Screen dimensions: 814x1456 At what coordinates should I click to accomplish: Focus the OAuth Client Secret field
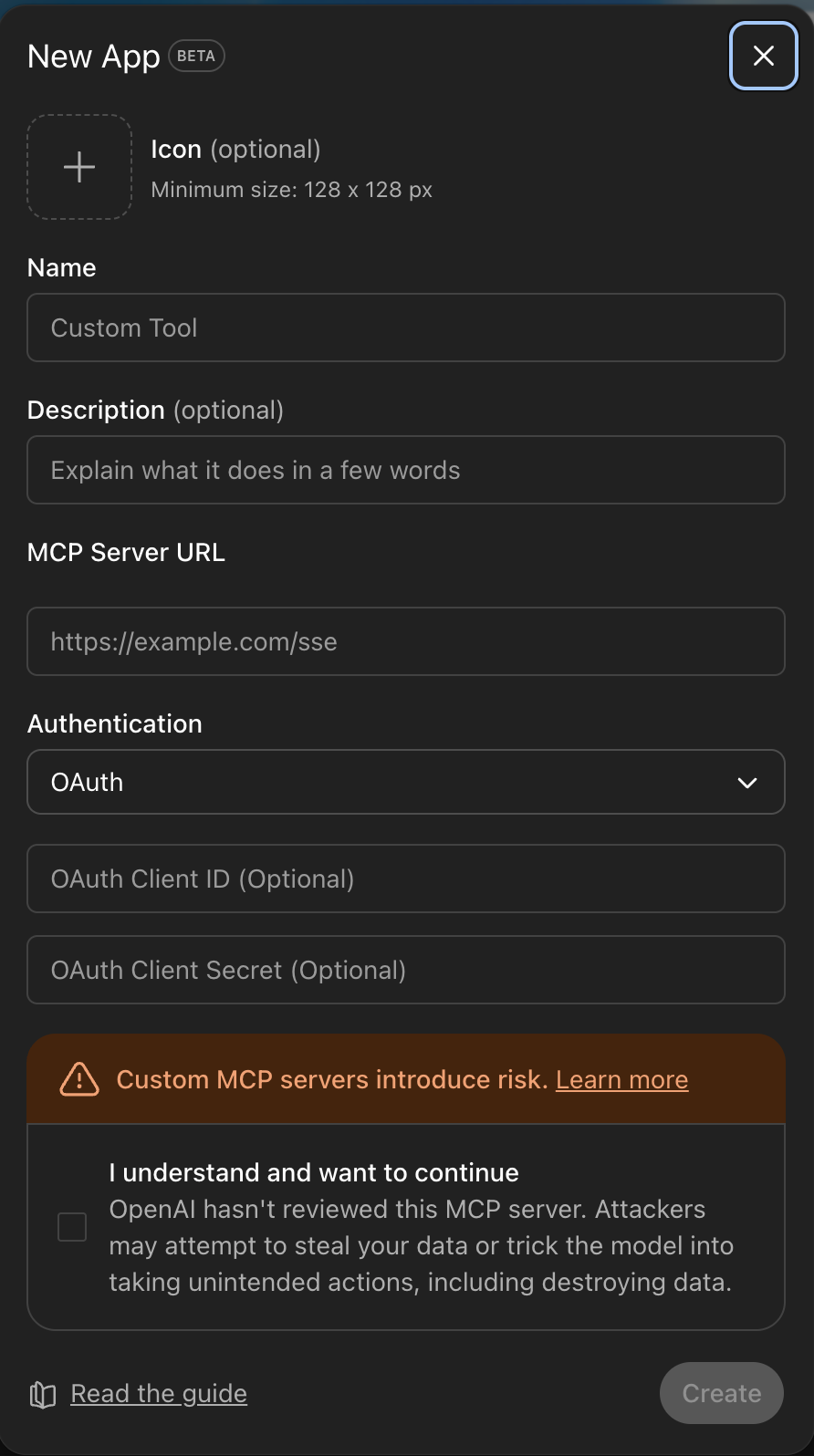pyautogui.click(x=405, y=970)
